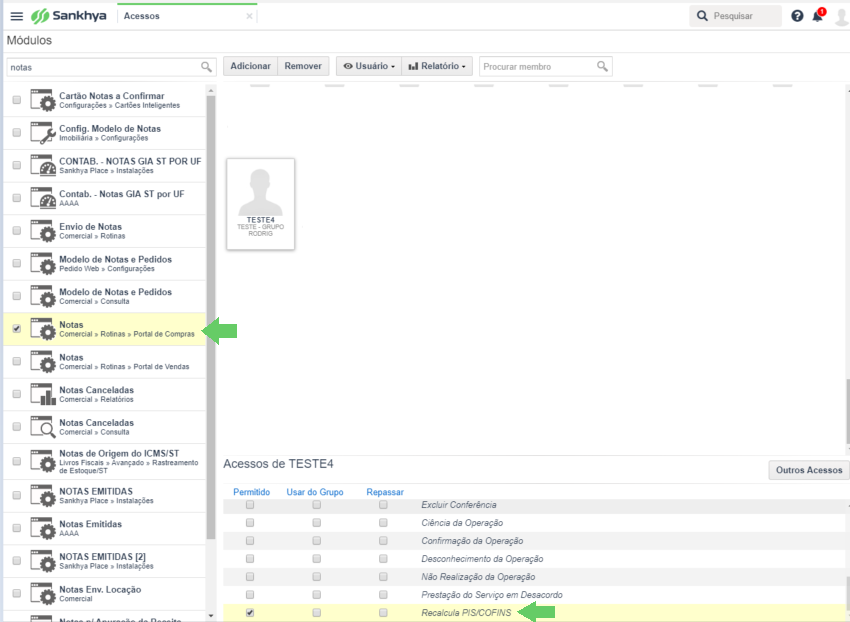The width and height of the screenshot is (850, 622).
Task: Expand the Relatório dropdown
Action: coord(437,66)
